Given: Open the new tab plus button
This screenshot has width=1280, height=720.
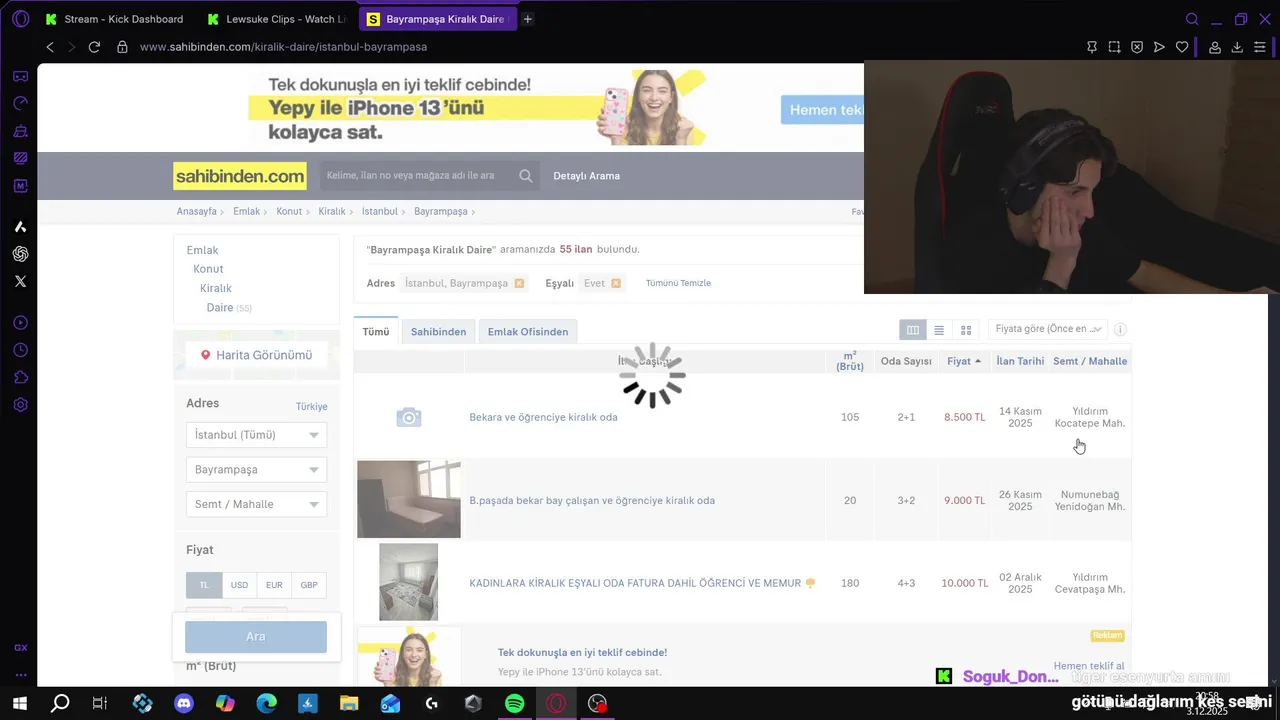Looking at the screenshot, I should click(x=527, y=19).
